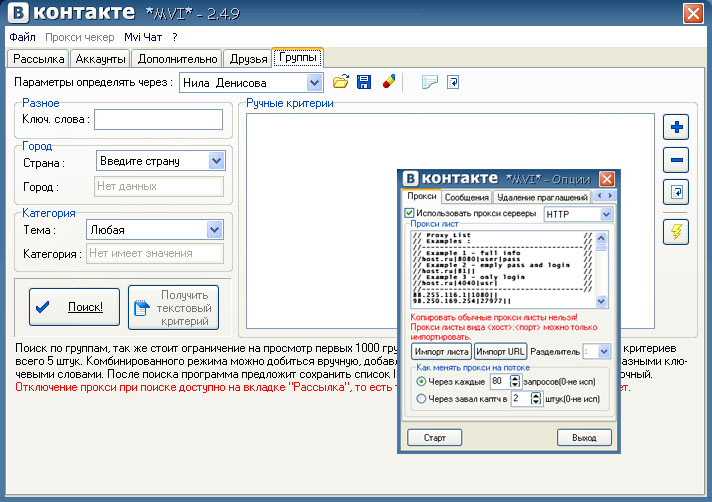
Task: Open the HTTP proxy type dropdown
Action: tap(606, 214)
